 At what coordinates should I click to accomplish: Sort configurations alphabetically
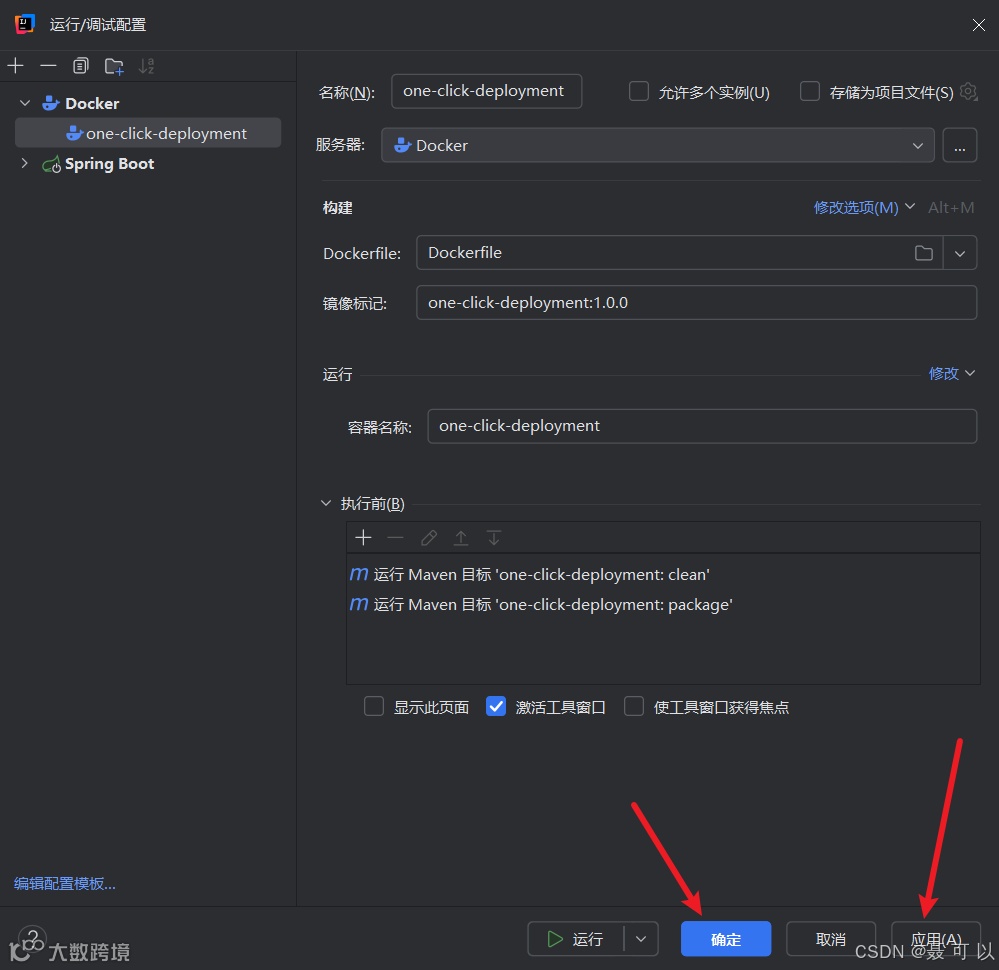tap(147, 66)
